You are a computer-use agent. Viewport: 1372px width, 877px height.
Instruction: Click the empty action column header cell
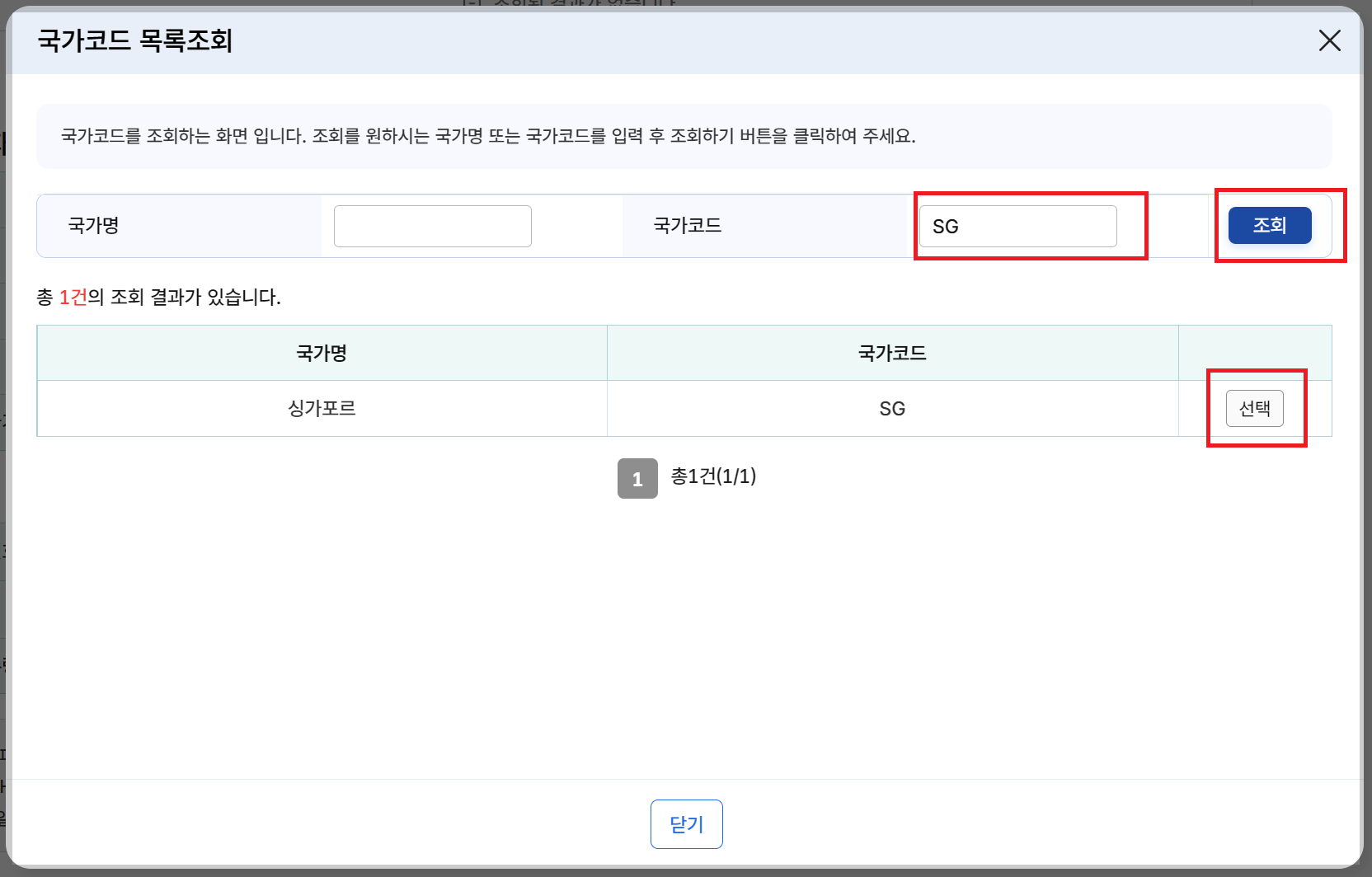[1254, 352]
